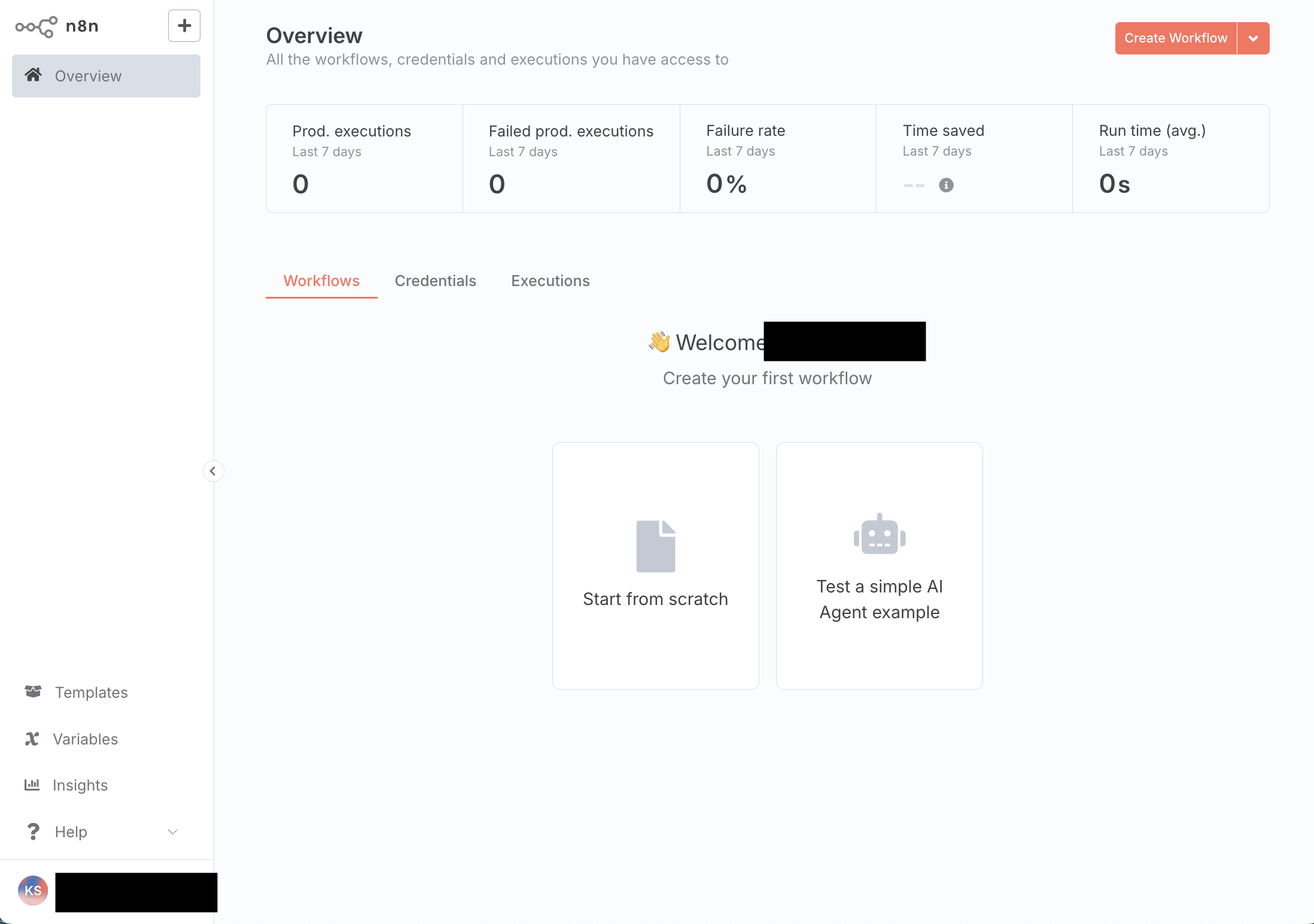The height and width of the screenshot is (924, 1314).
Task: Click the Templates box icon
Action: pyautogui.click(x=33, y=692)
